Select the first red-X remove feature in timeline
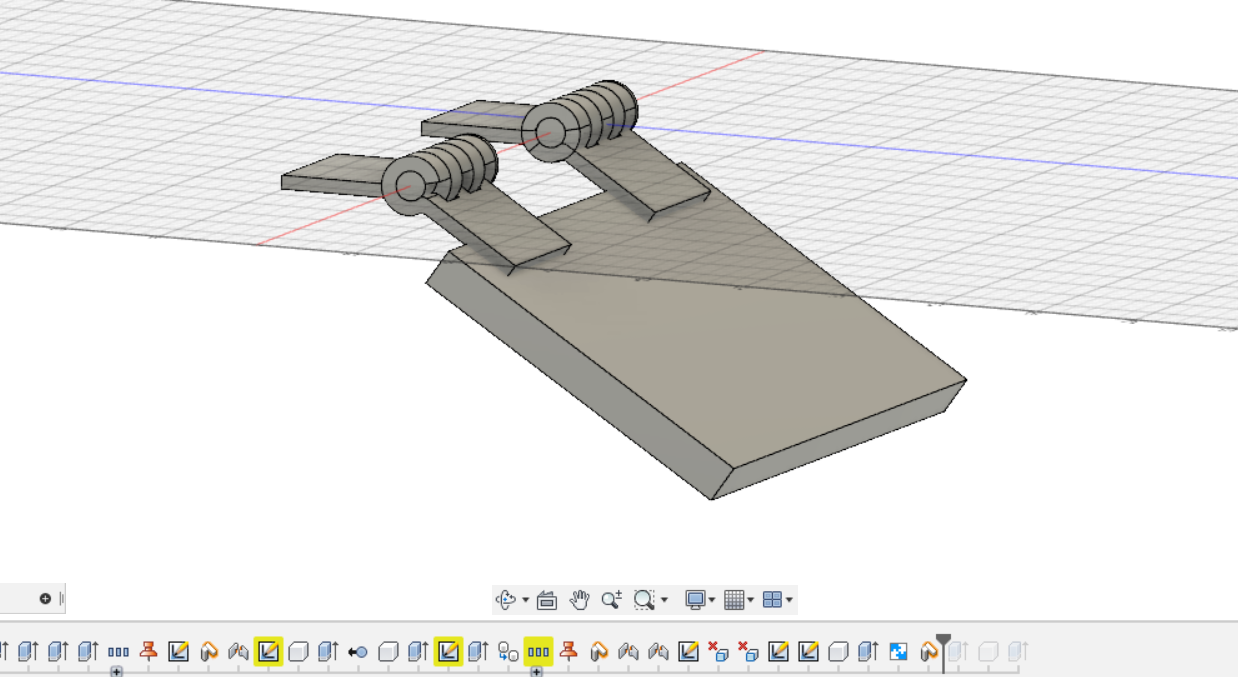This screenshot has width=1238, height=677. (x=718, y=652)
